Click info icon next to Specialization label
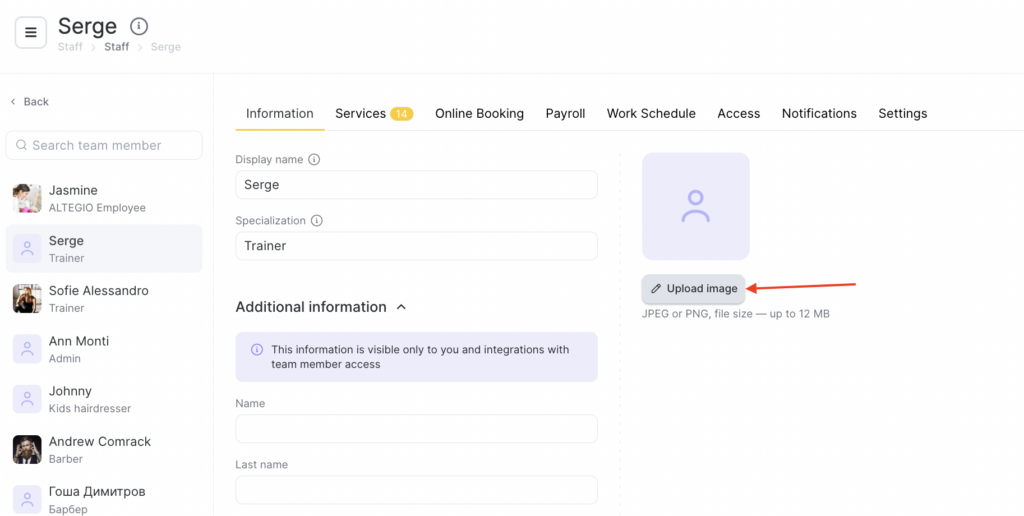Screen dimensions: 1024x516 click(x=317, y=221)
